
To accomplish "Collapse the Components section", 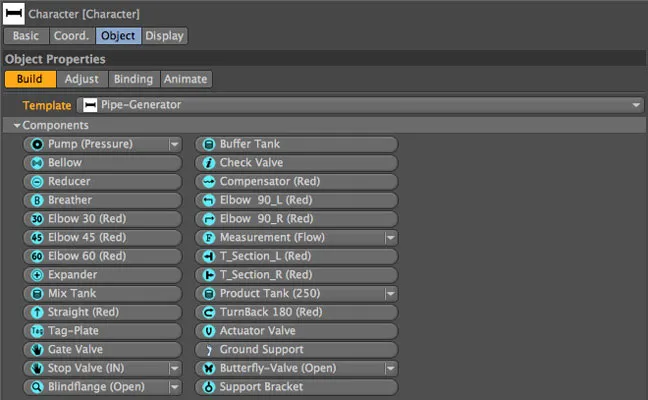I will pos(17,126).
